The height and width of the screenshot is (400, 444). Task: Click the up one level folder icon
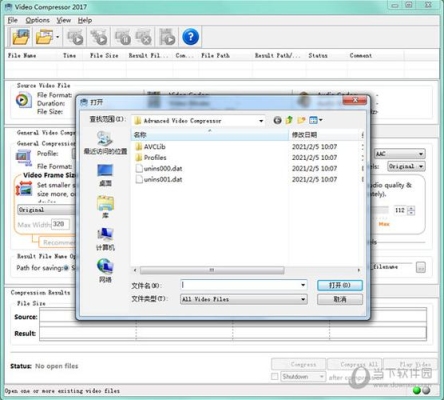pyautogui.click(x=289, y=120)
